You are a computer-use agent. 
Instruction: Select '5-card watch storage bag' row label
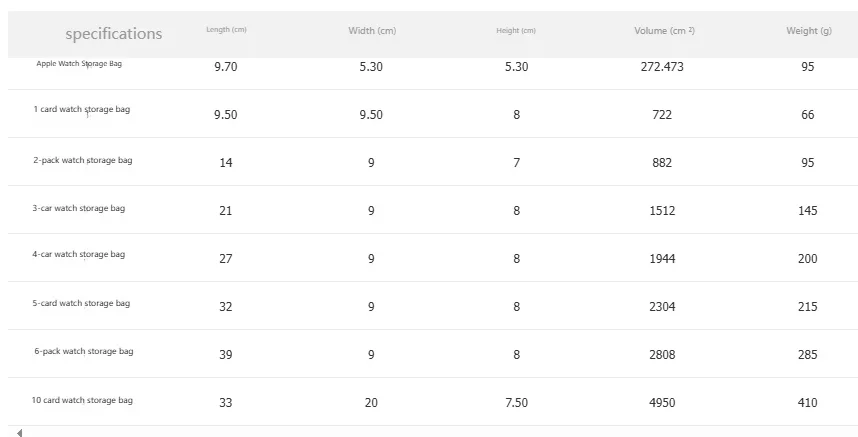click(x=81, y=303)
